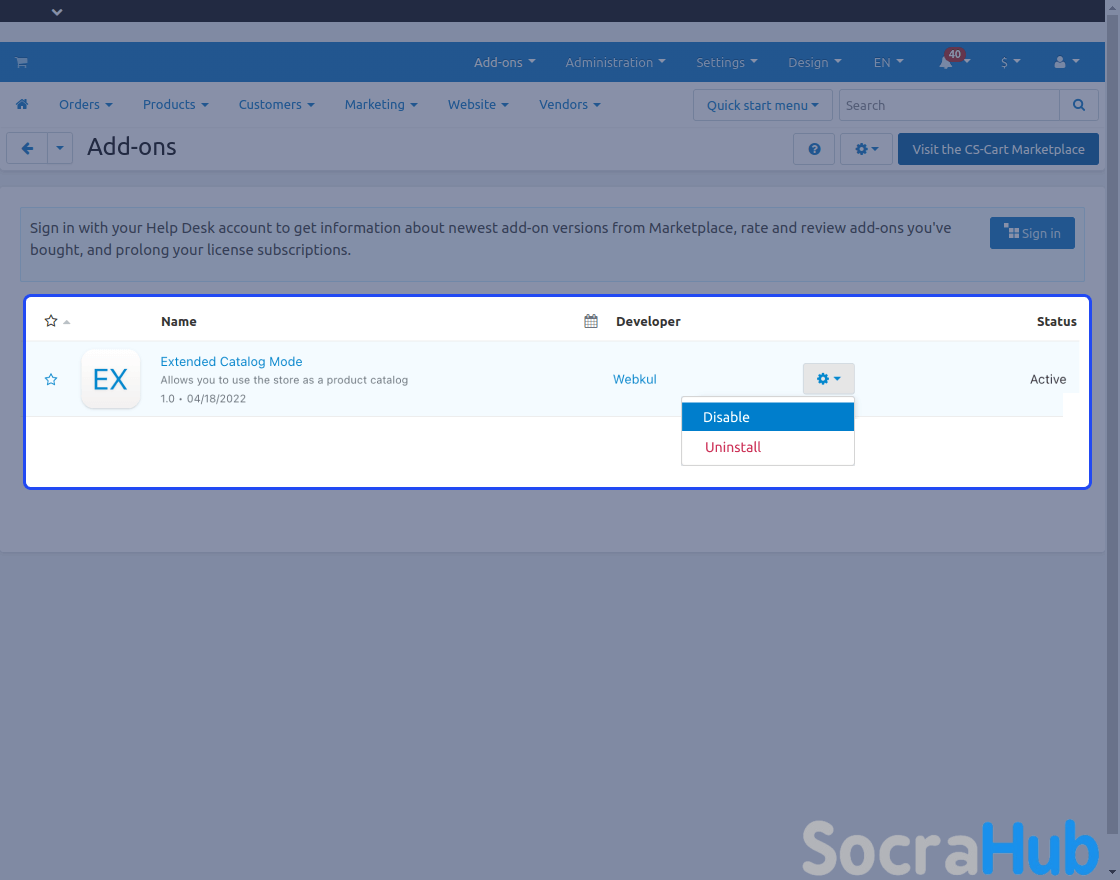The image size is (1120, 880).
Task: Open the Settings menu
Action: click(x=726, y=62)
